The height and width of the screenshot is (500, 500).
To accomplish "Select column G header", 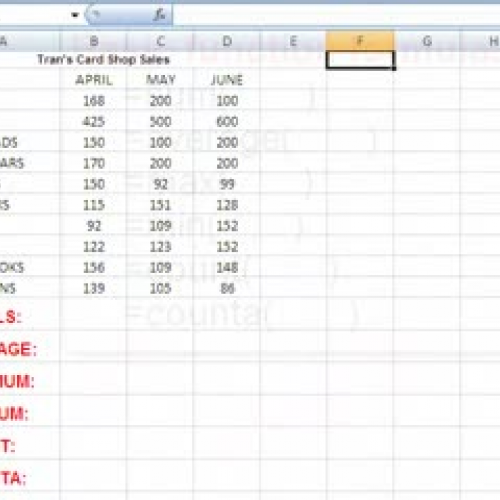I will click(x=427, y=41).
